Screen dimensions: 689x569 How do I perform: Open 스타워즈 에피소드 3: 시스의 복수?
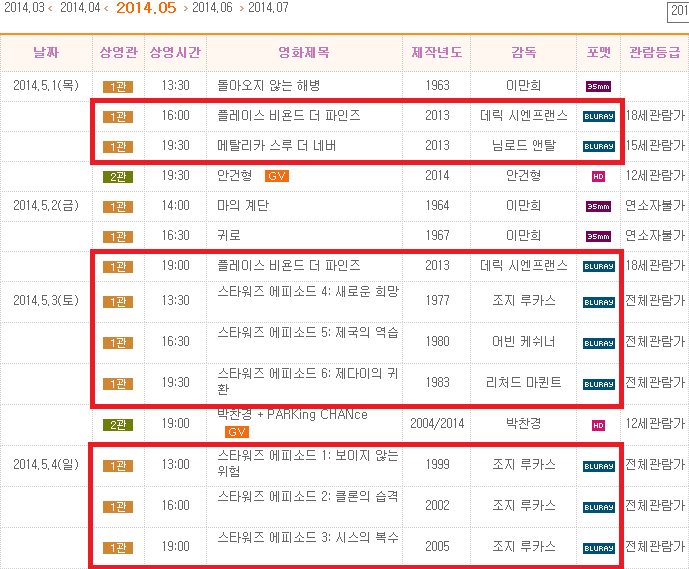(x=308, y=537)
